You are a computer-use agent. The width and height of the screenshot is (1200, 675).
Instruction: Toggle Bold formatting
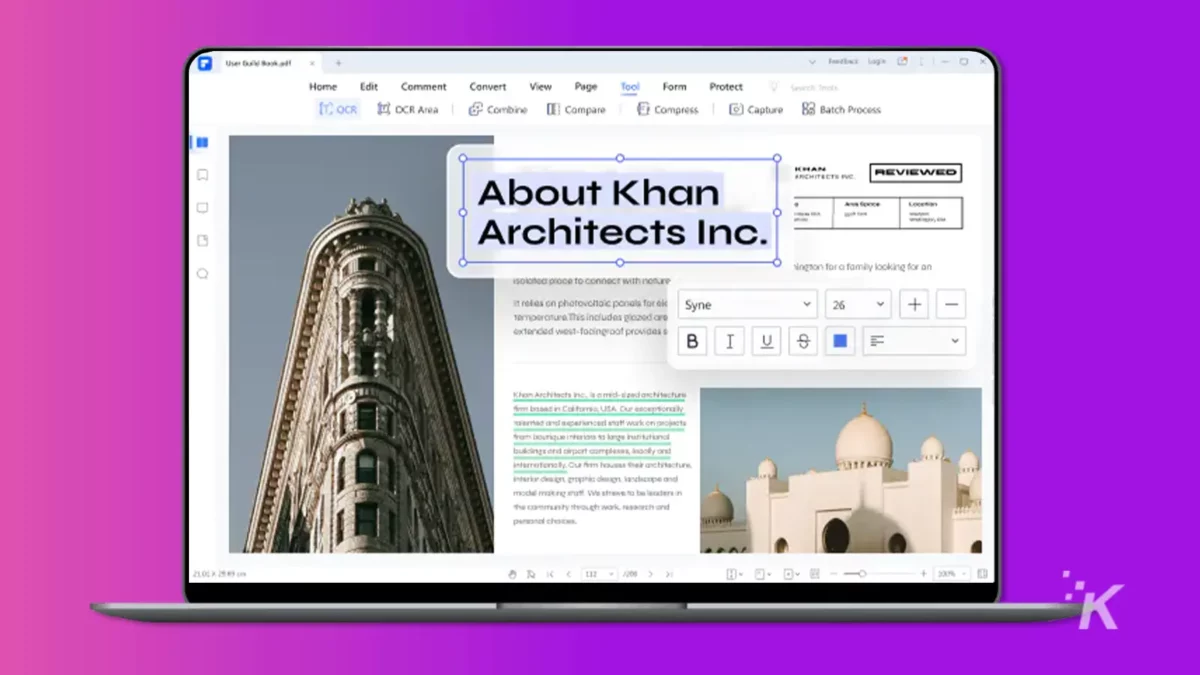click(x=692, y=341)
